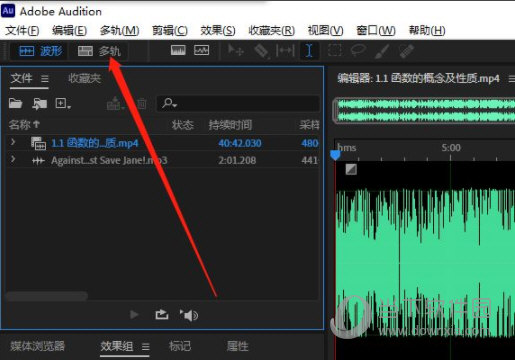Viewport: 515px width, 360px height.
Task: Select the 1.1 函数的..质.mp4 file
Action: 95,143
